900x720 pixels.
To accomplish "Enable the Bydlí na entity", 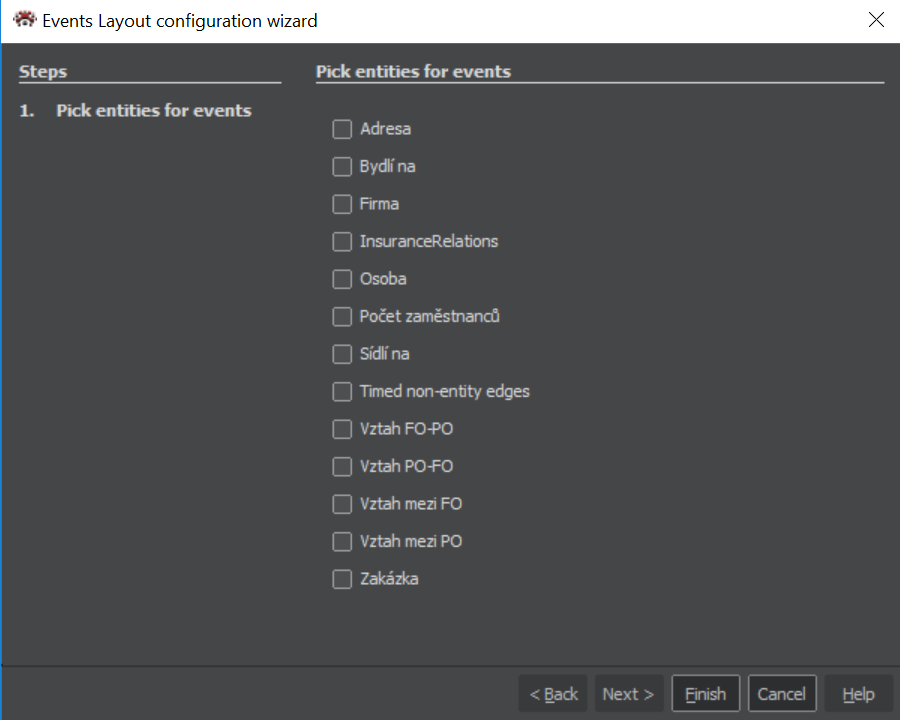I will [342, 166].
